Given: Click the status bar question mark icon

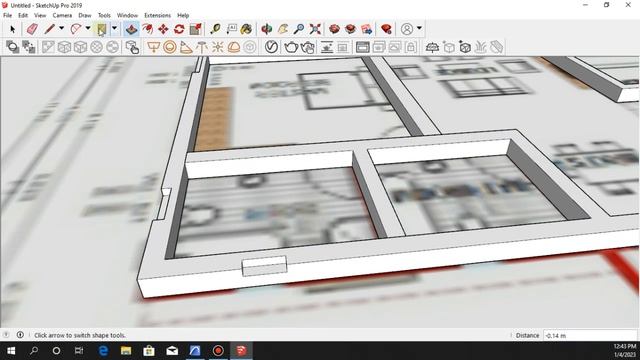Looking at the screenshot, I should 6,335.
